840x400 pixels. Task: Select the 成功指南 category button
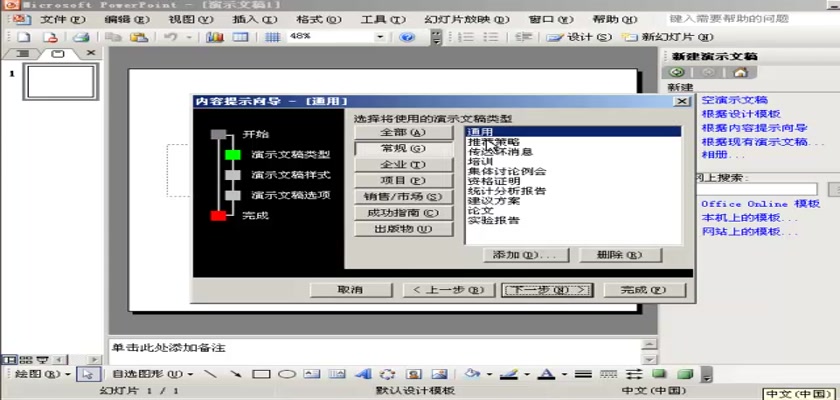tap(404, 213)
